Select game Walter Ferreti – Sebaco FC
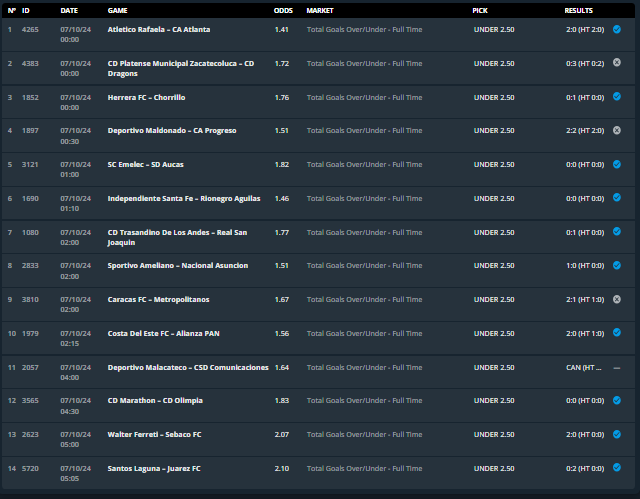 (x=154, y=435)
